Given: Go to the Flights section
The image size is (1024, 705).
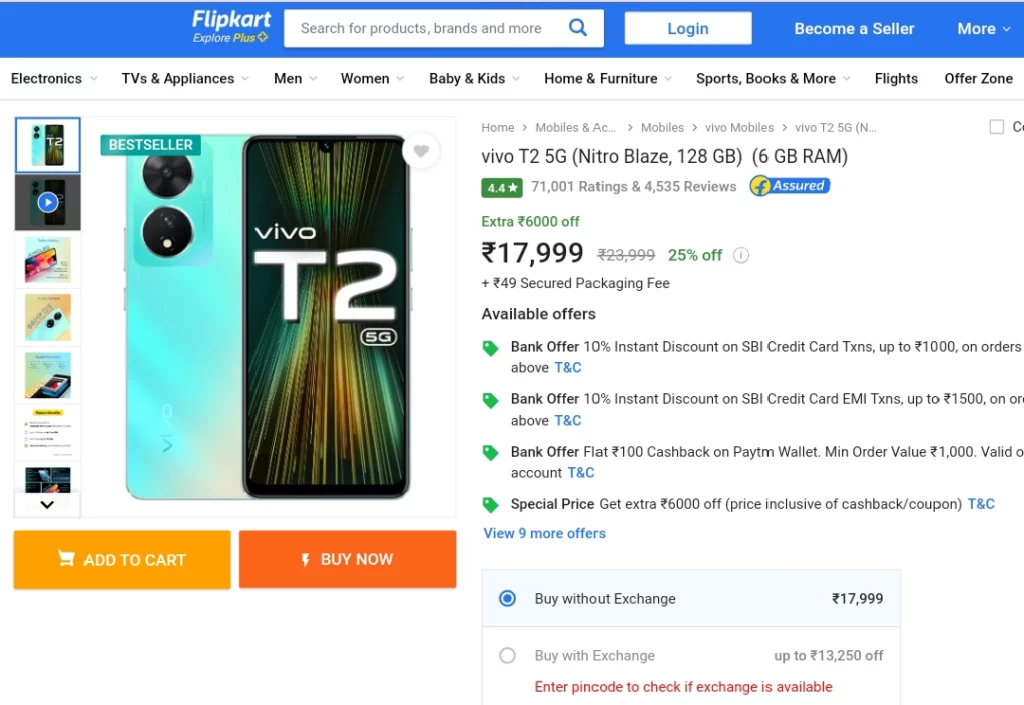Looking at the screenshot, I should point(896,78).
